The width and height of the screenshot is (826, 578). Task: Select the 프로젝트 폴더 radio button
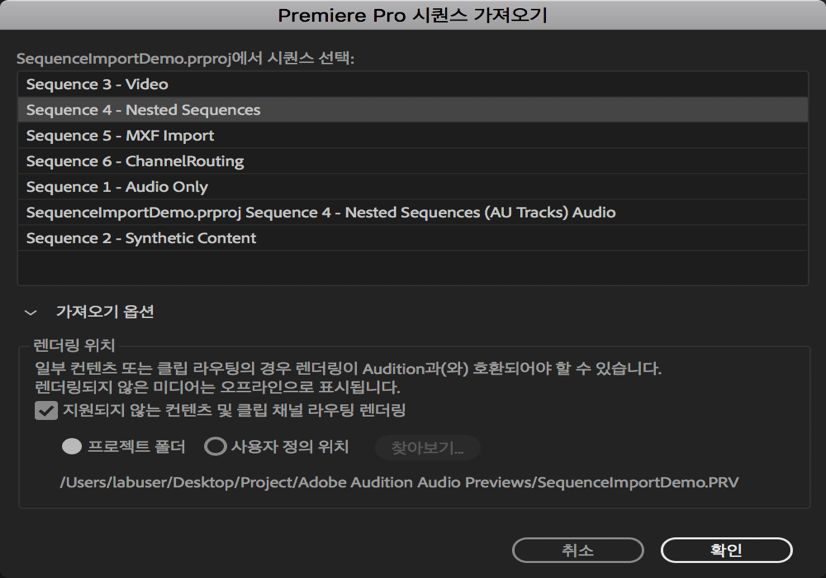72,447
